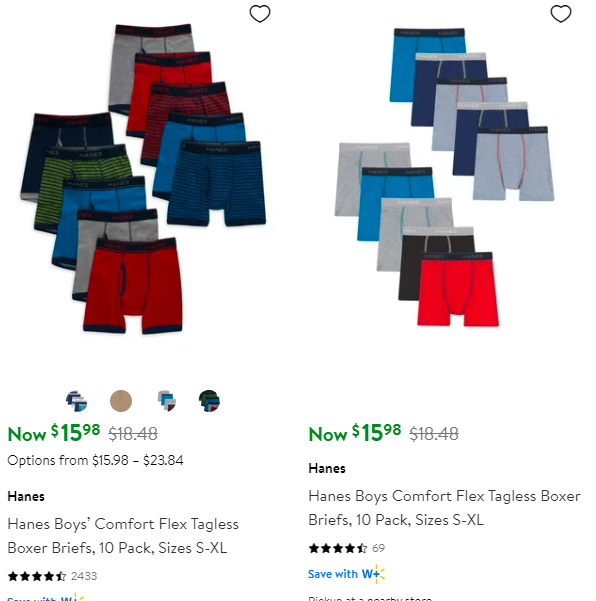Viewport: 596px width, 601px height.
Task: Select the tan color swatch
Action: [x=121, y=401]
